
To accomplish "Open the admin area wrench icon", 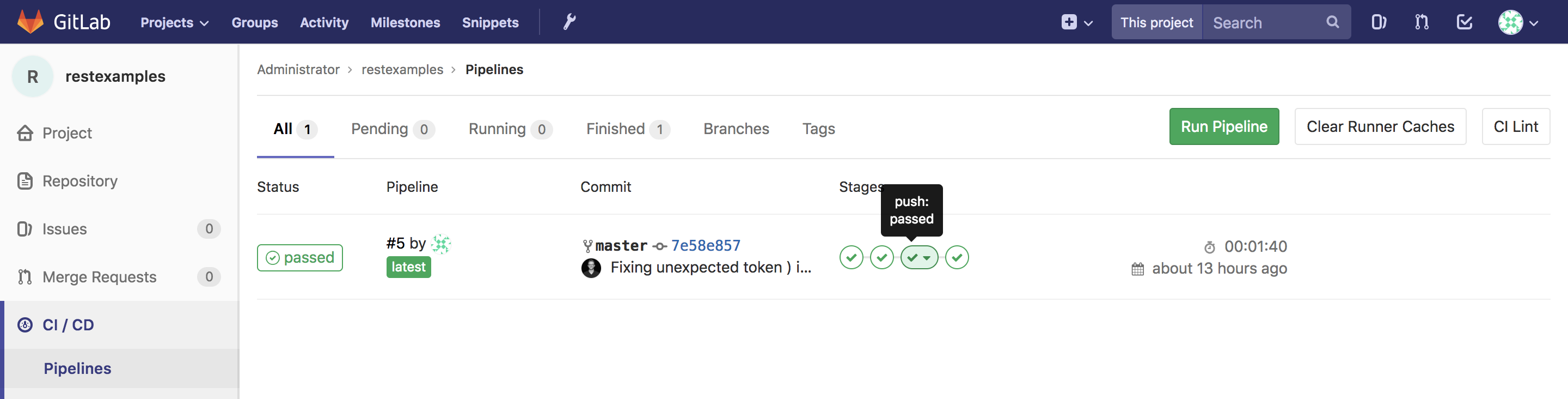I will pyautogui.click(x=569, y=22).
